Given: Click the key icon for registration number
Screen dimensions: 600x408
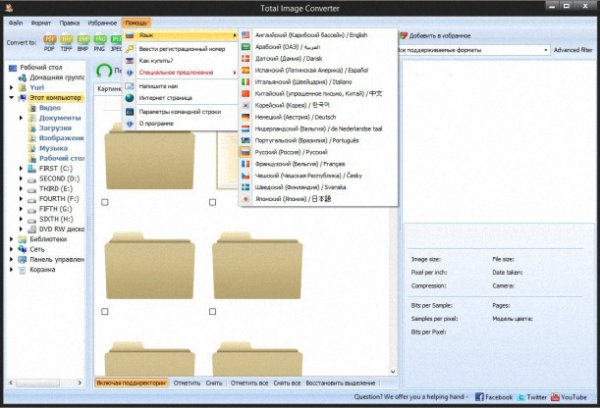Looking at the screenshot, I should [130, 49].
